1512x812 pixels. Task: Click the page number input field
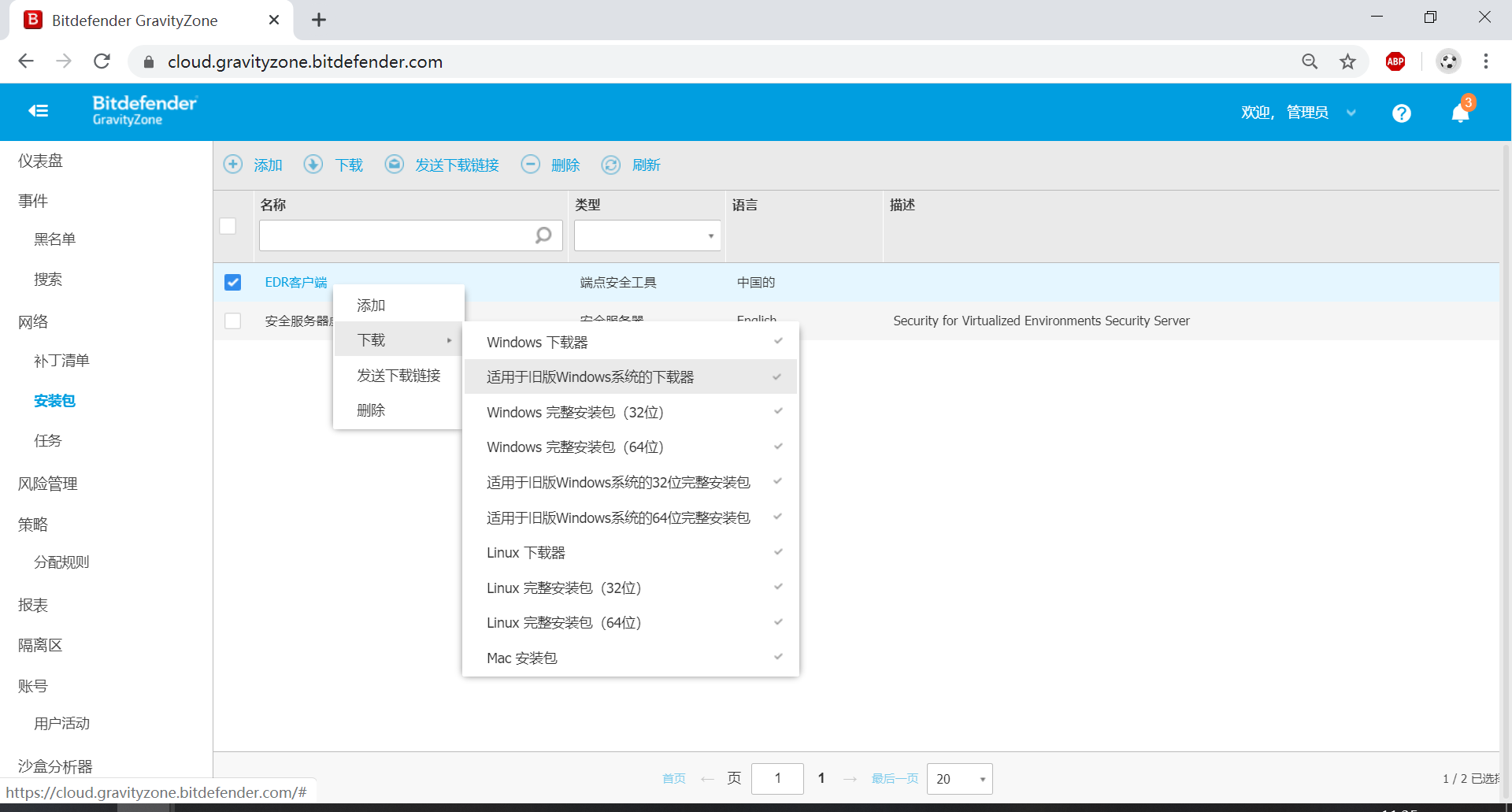tap(777, 779)
